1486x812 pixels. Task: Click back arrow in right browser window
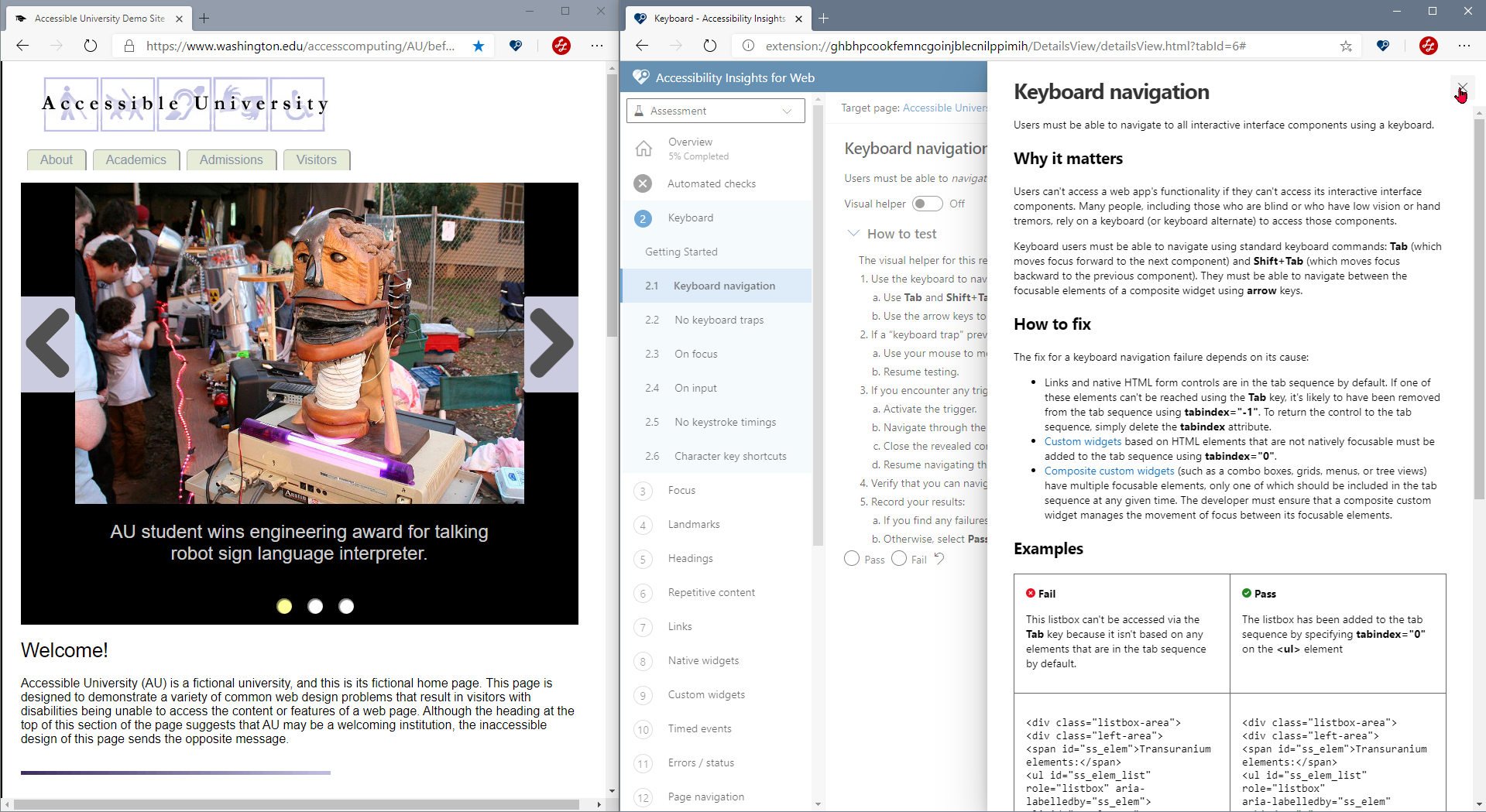click(642, 46)
